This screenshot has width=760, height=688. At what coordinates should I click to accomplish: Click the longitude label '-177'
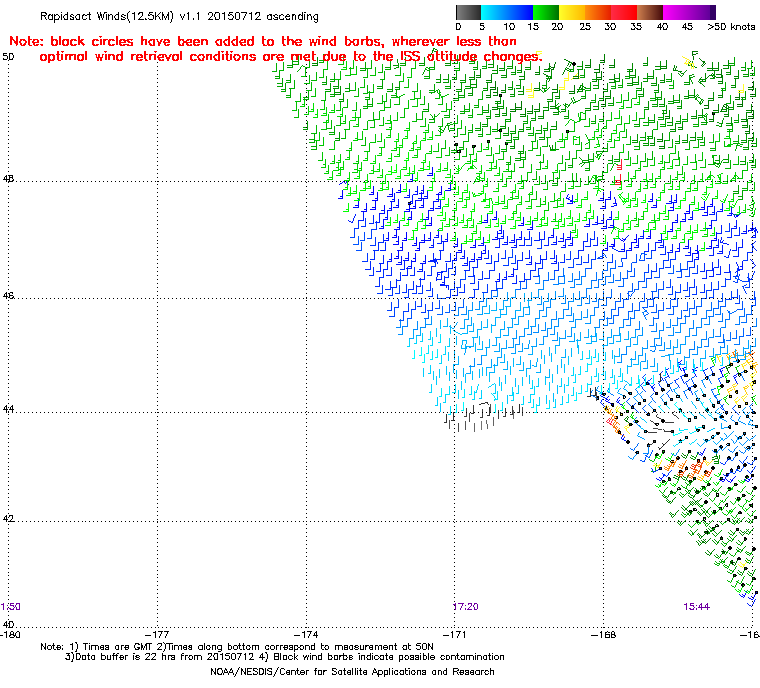(157, 634)
